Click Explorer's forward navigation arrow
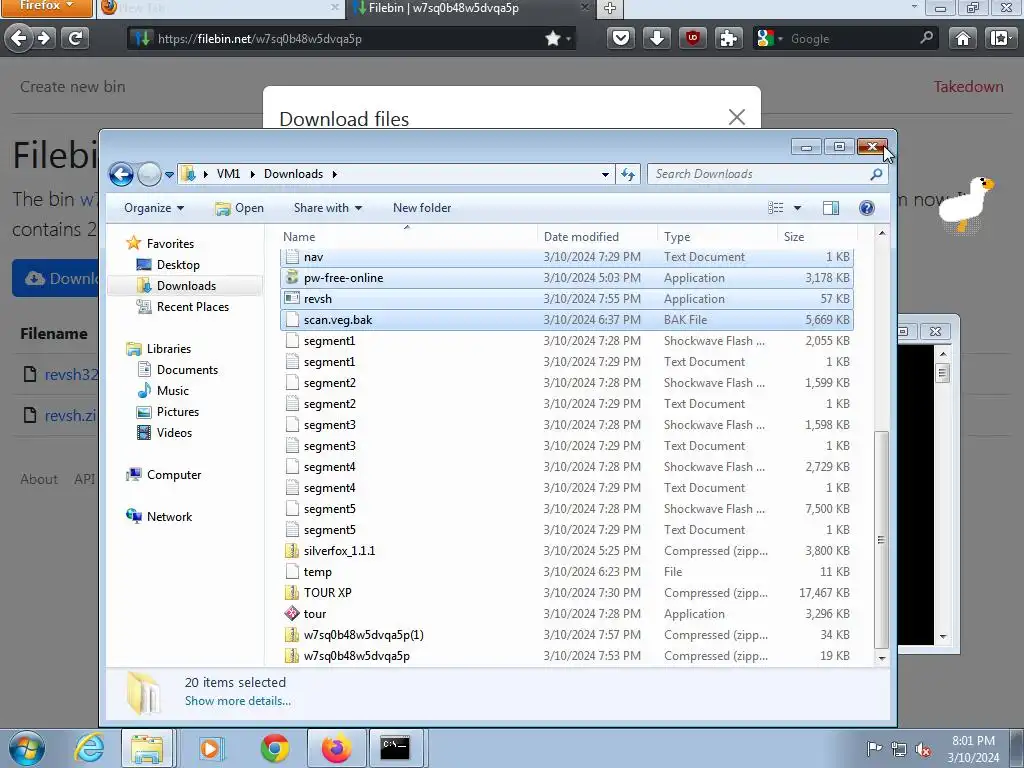The height and width of the screenshot is (768, 1024). (150, 174)
